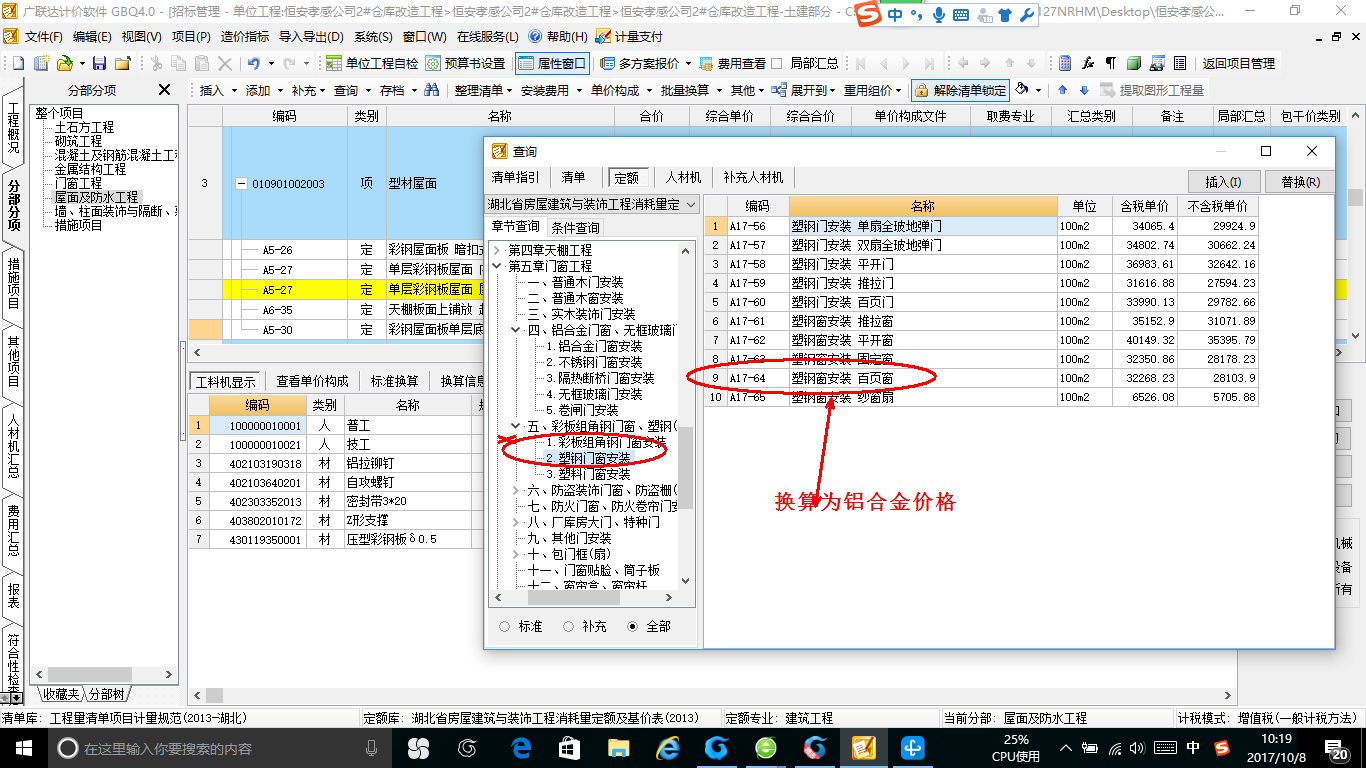Close the 分部分项 panel with X

pos(165,90)
